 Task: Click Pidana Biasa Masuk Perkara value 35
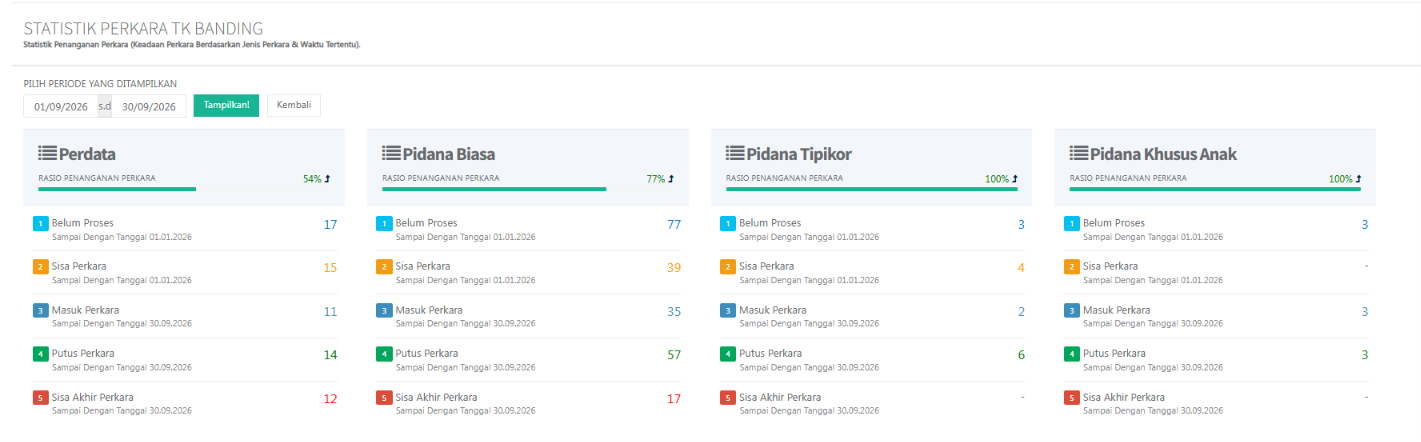(674, 312)
